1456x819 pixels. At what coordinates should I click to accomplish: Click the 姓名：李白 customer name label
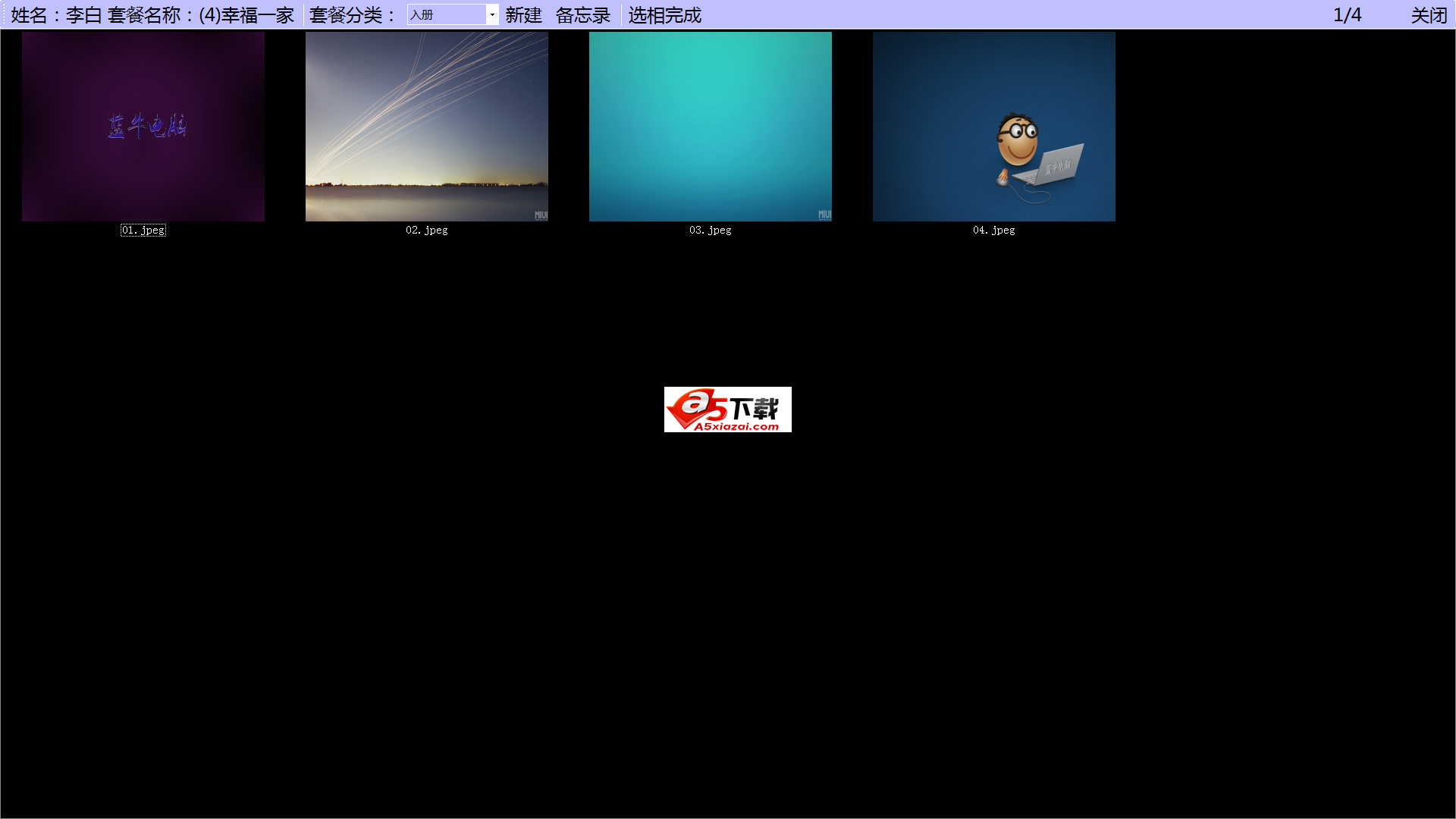click(x=56, y=15)
